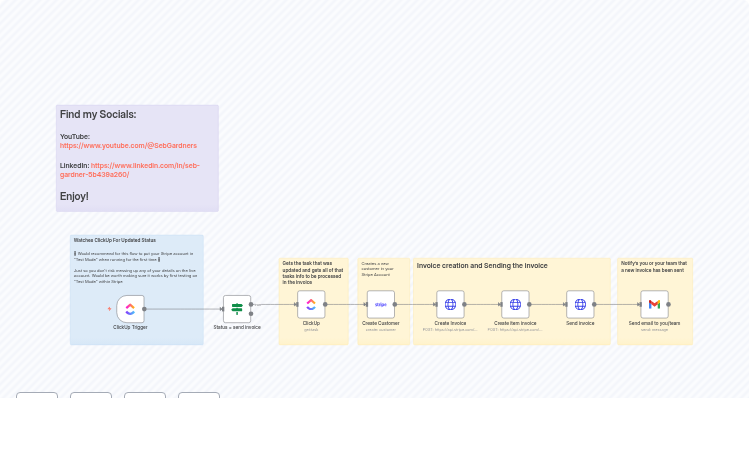This screenshot has width=749, height=450.
Task: Open the Stripe Create Customer node
Action: [x=380, y=304]
